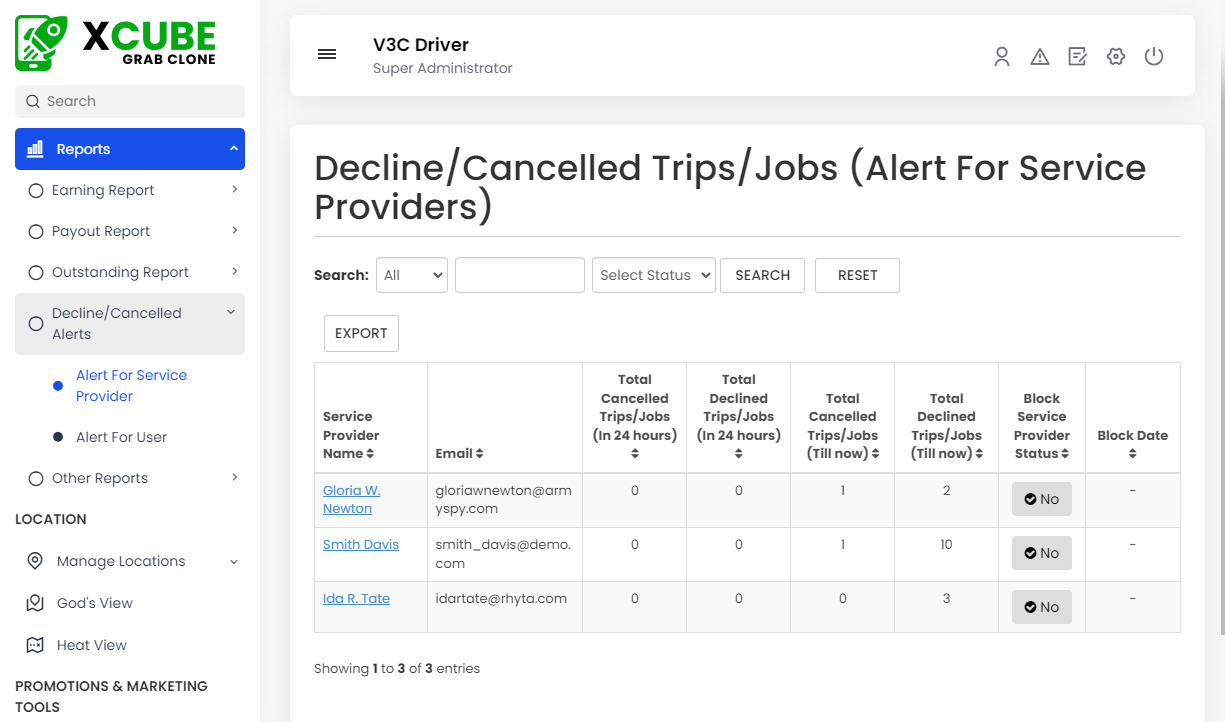The width and height of the screenshot is (1225, 722).
Task: Open the All search filter dropdown
Action: [x=411, y=275]
